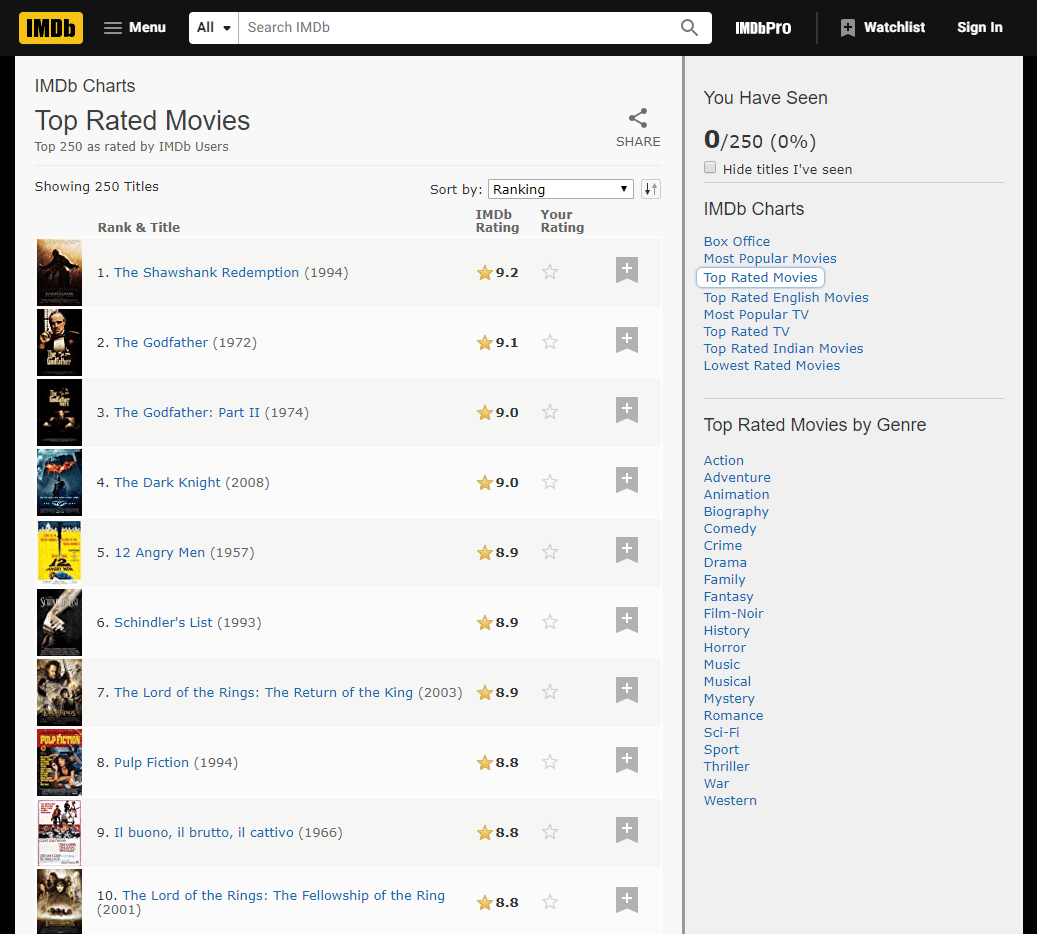Add 12 Angry Men to watchlist

627,550
